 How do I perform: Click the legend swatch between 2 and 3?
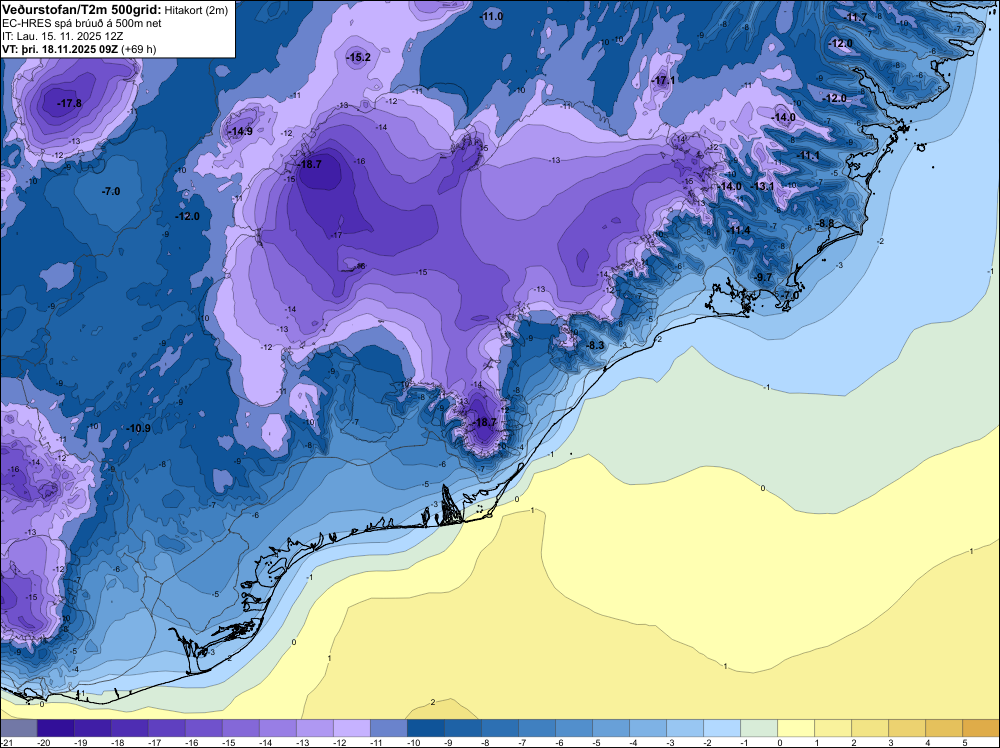pos(869,728)
